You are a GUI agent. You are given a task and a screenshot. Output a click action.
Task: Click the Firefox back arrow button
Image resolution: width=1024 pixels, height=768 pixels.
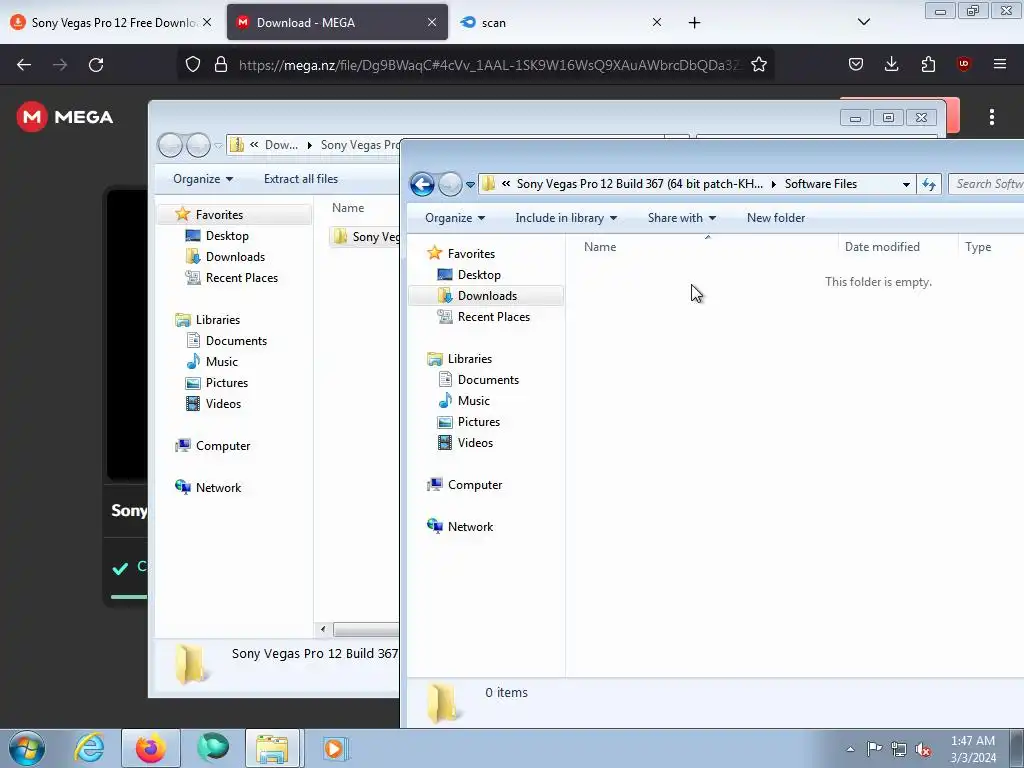point(24,65)
